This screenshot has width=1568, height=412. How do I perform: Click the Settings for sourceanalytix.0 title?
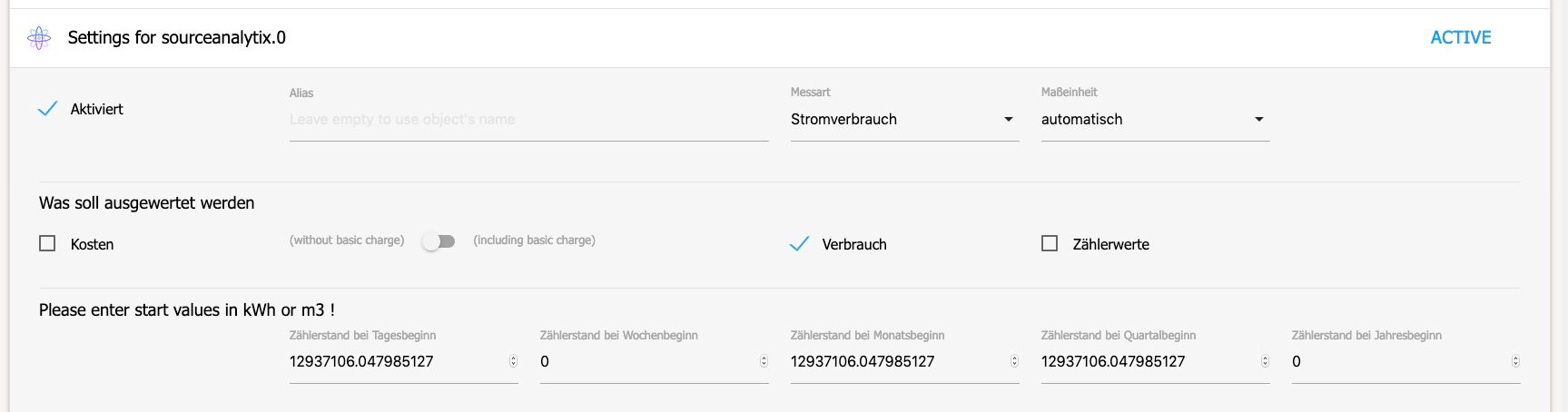(x=177, y=37)
